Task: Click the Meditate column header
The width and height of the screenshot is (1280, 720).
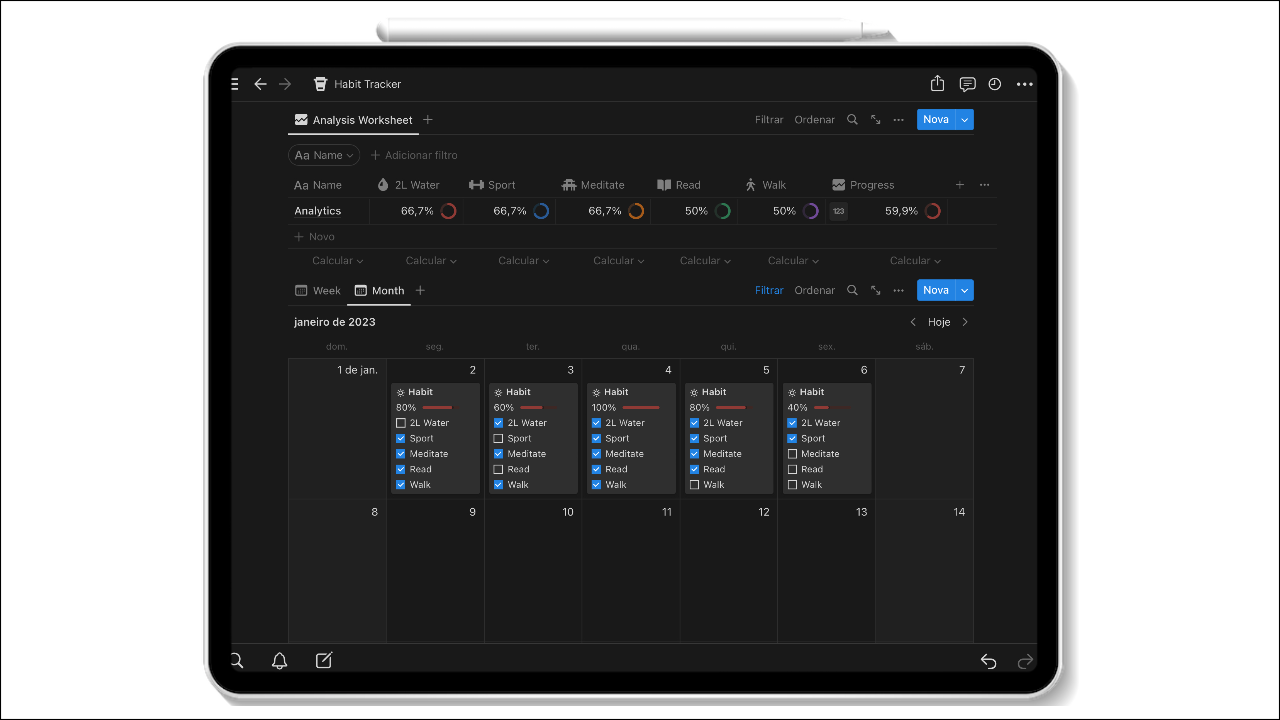Action: [x=593, y=185]
